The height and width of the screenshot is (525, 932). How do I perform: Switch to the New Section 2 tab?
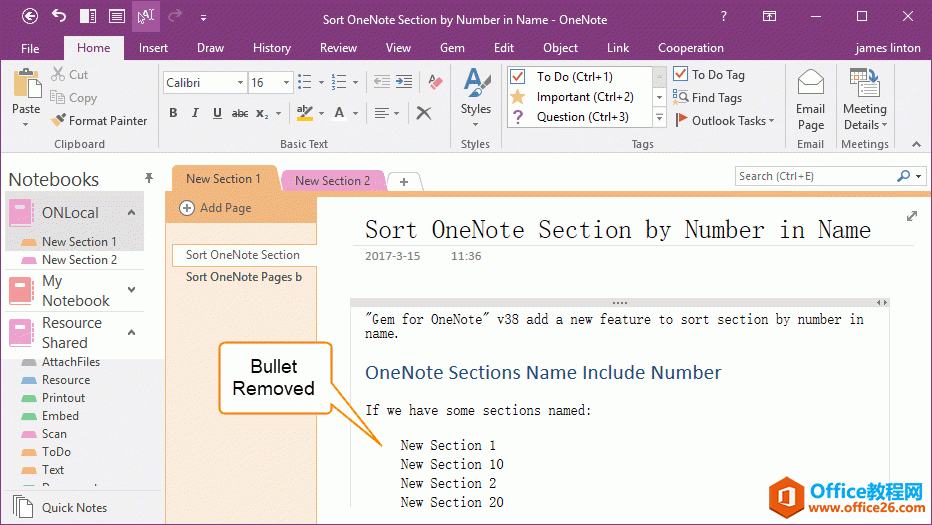tap(332, 181)
